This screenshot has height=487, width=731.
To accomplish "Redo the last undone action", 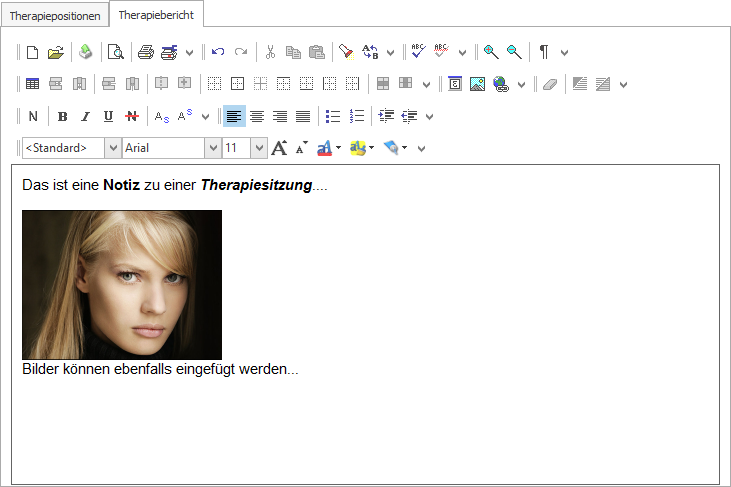I will (241, 52).
